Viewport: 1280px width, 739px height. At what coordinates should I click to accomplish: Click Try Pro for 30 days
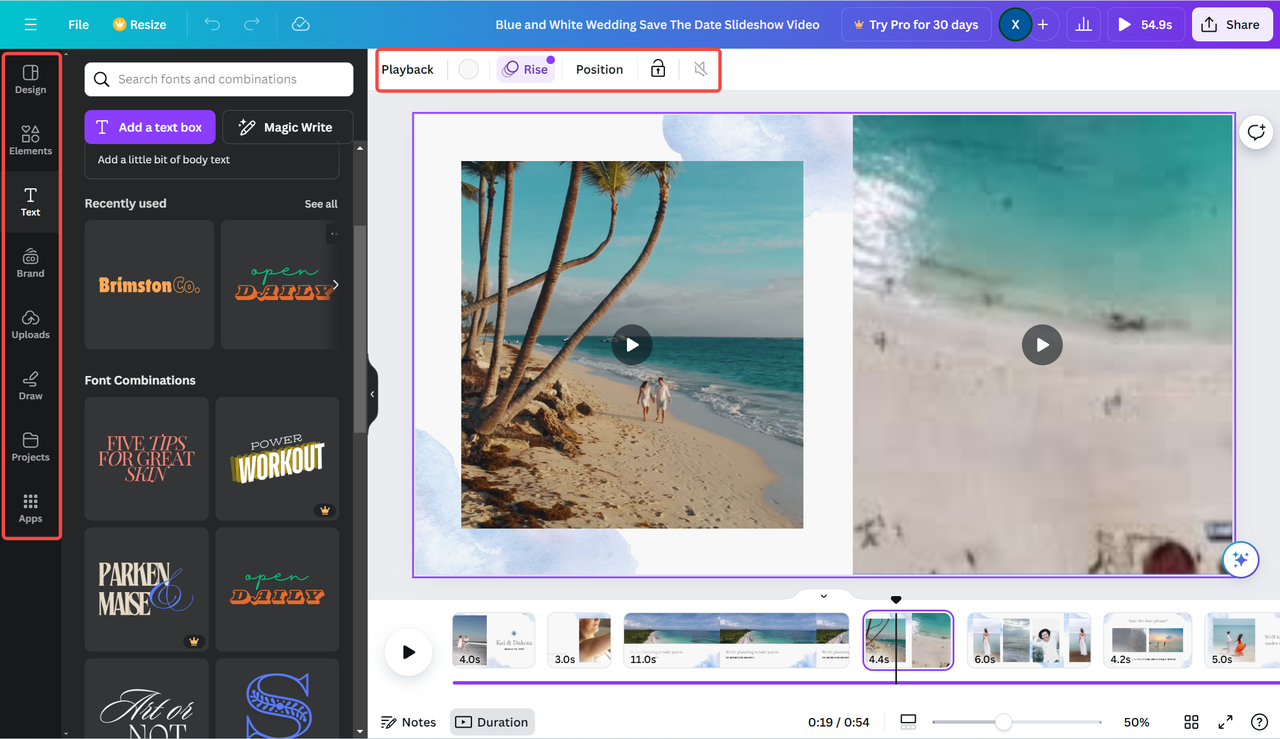click(915, 23)
